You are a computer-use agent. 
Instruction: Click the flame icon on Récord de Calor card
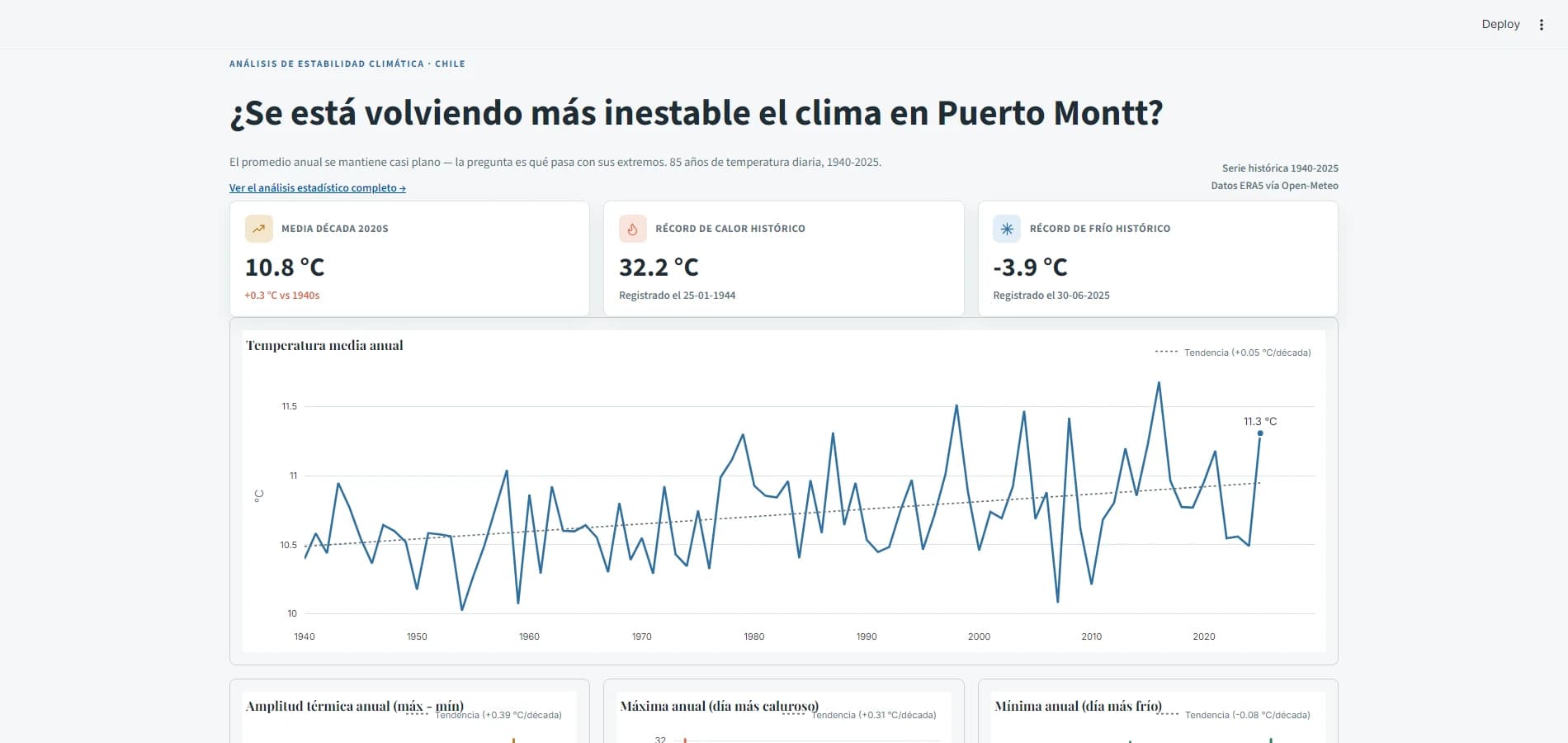click(x=633, y=229)
